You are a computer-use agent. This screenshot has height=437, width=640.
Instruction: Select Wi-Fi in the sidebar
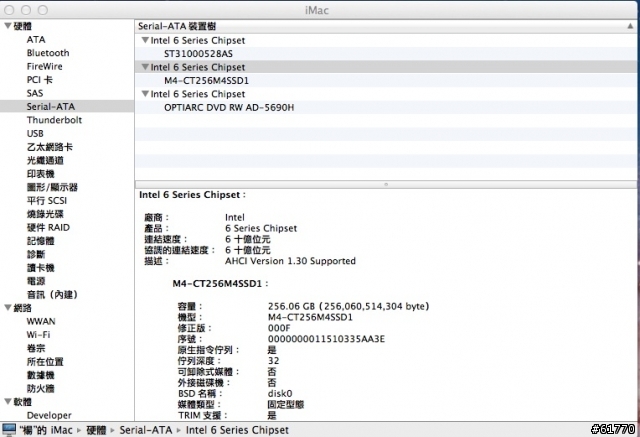point(38,335)
